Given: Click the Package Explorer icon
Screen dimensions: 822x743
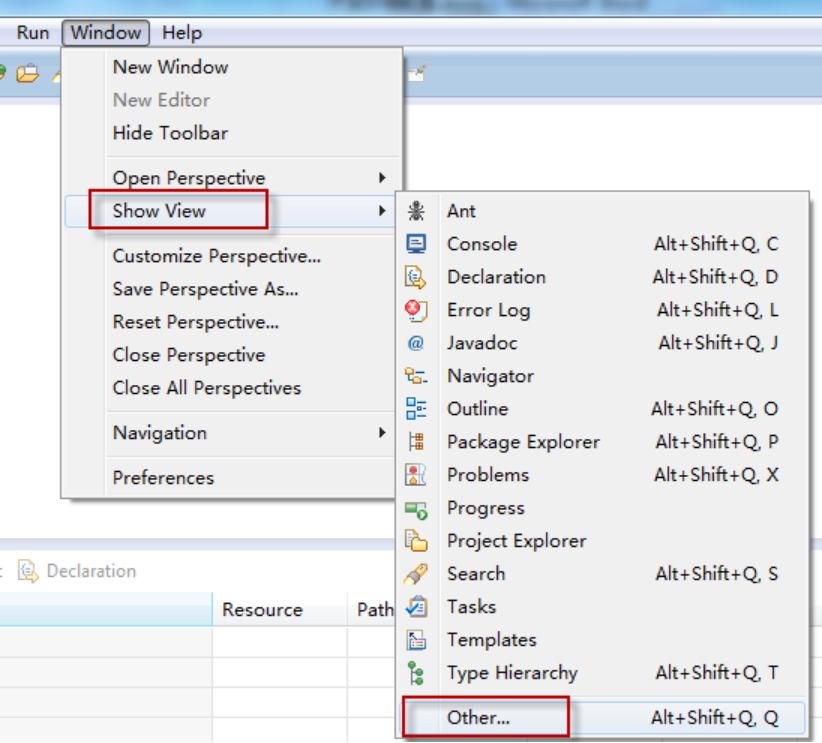Looking at the screenshot, I should click(x=416, y=442).
